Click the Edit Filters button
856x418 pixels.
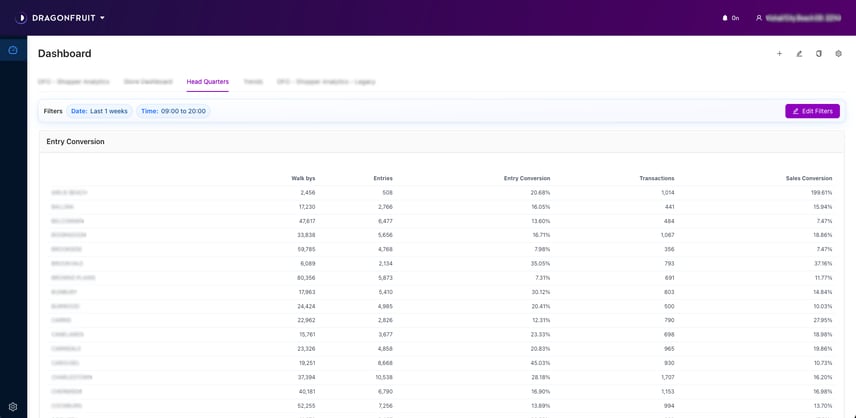click(812, 111)
